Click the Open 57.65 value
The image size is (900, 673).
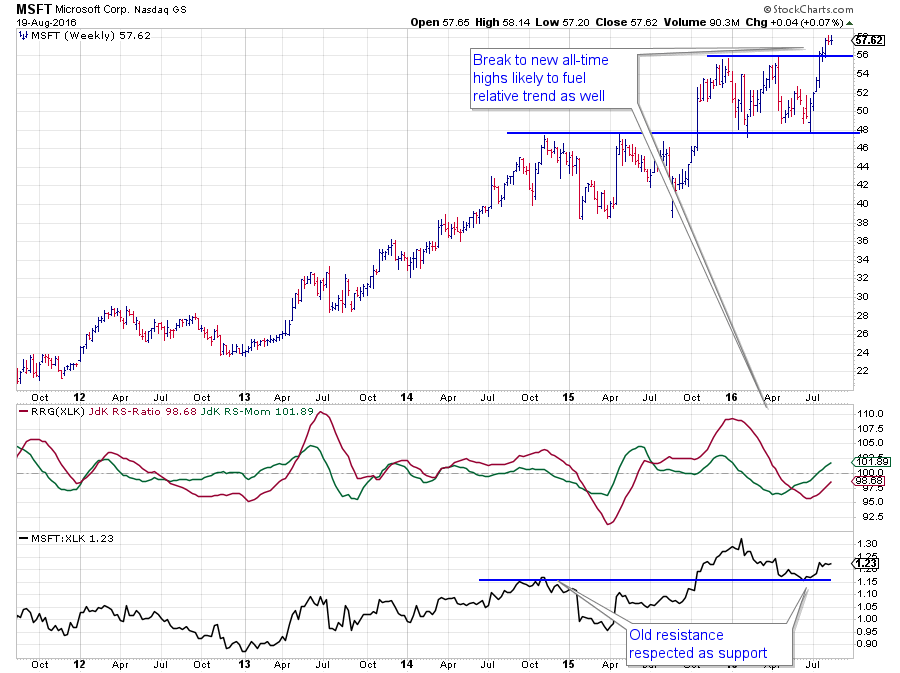(440, 22)
